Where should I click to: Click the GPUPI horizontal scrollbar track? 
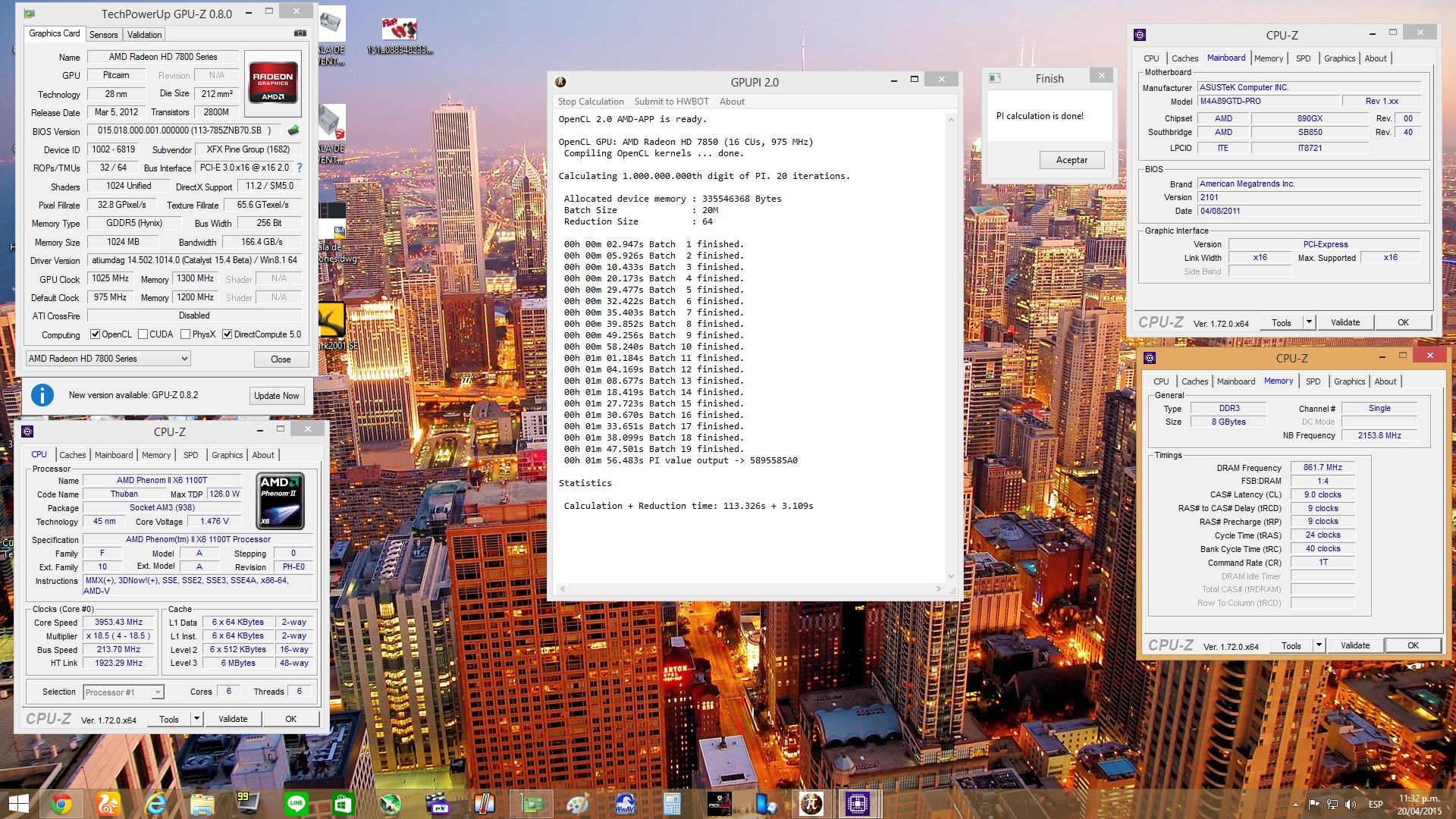click(751, 588)
